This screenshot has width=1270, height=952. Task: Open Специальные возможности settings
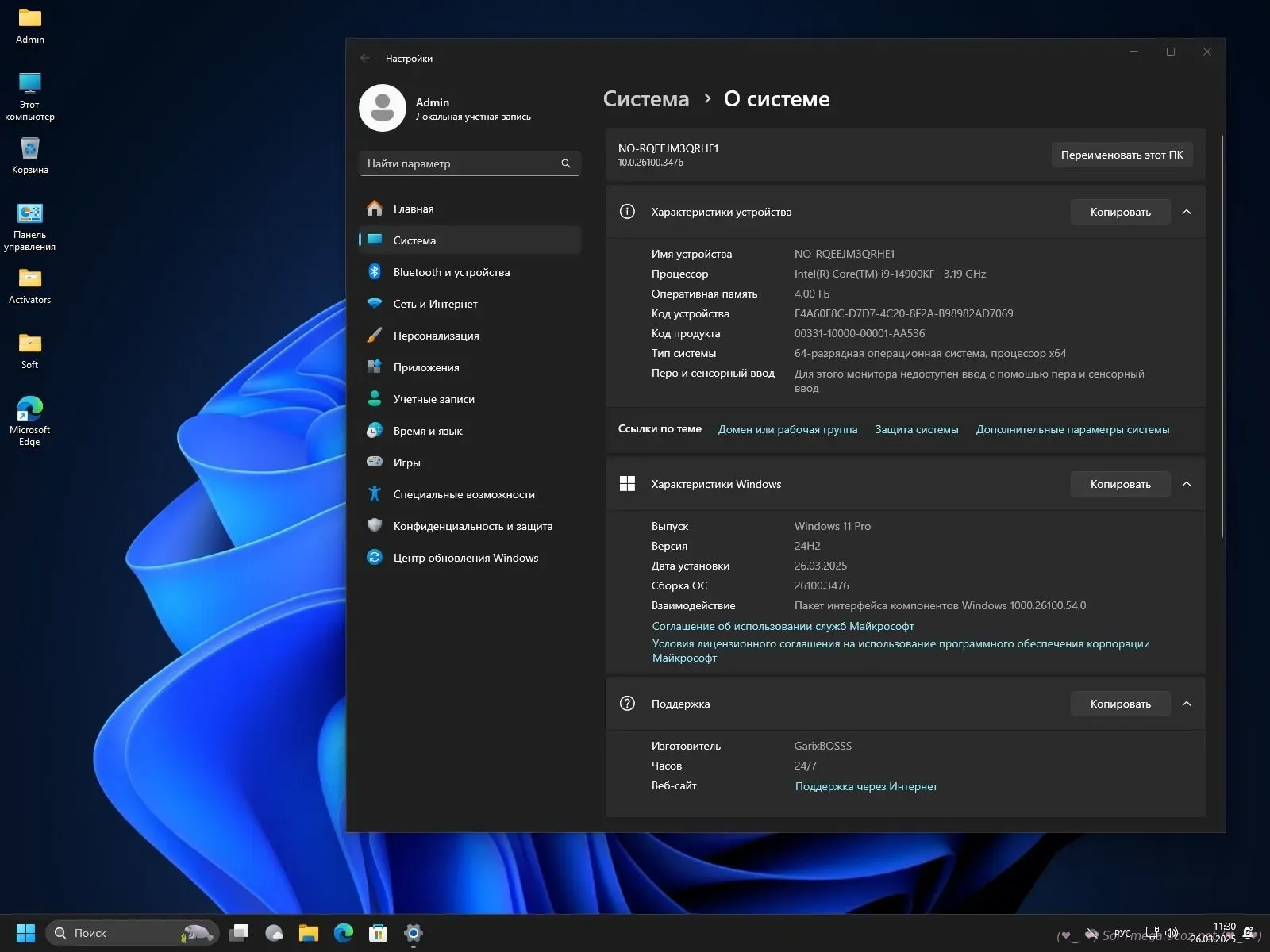(x=464, y=494)
